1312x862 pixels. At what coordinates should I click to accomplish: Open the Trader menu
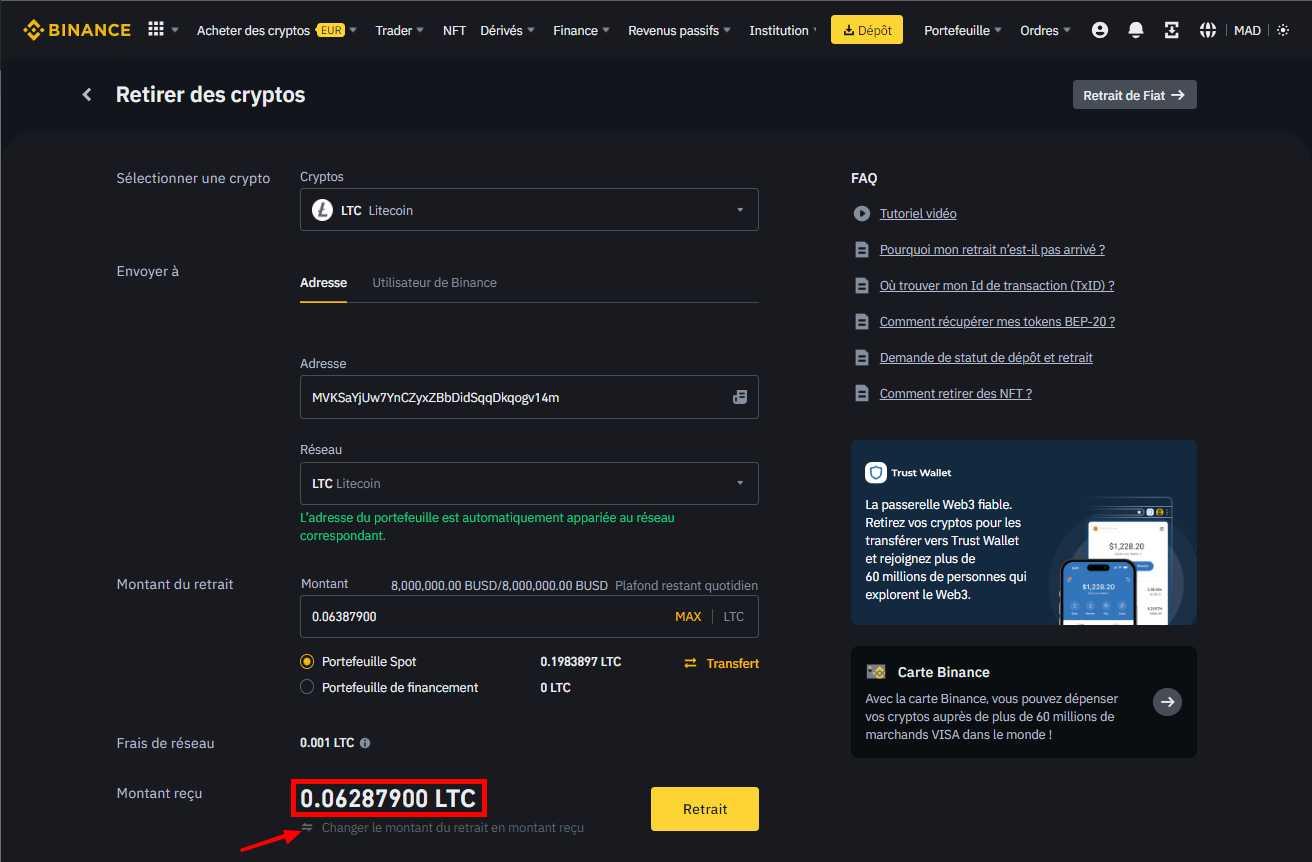(399, 30)
